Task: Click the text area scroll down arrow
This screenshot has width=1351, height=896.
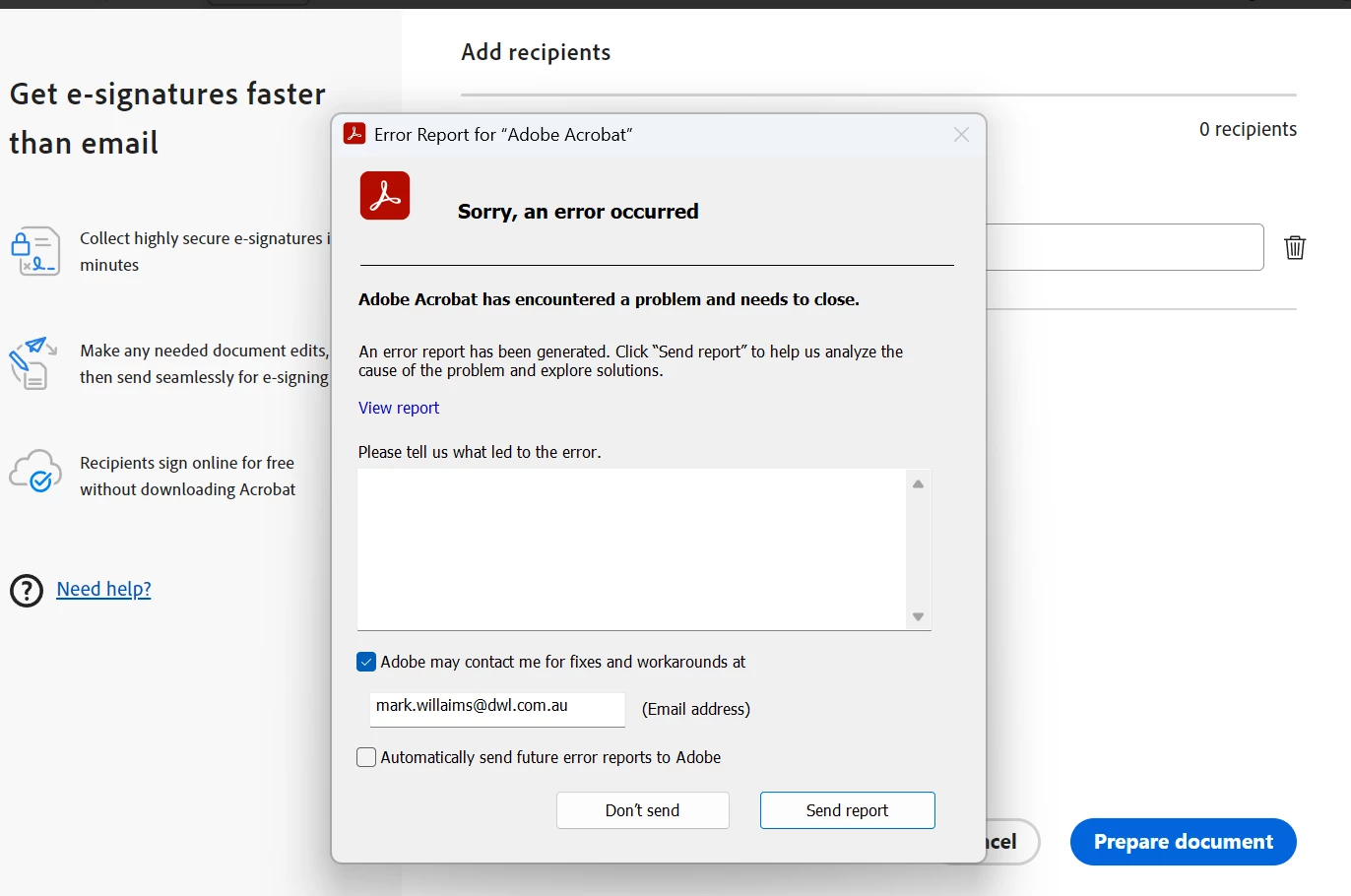Action: point(918,616)
